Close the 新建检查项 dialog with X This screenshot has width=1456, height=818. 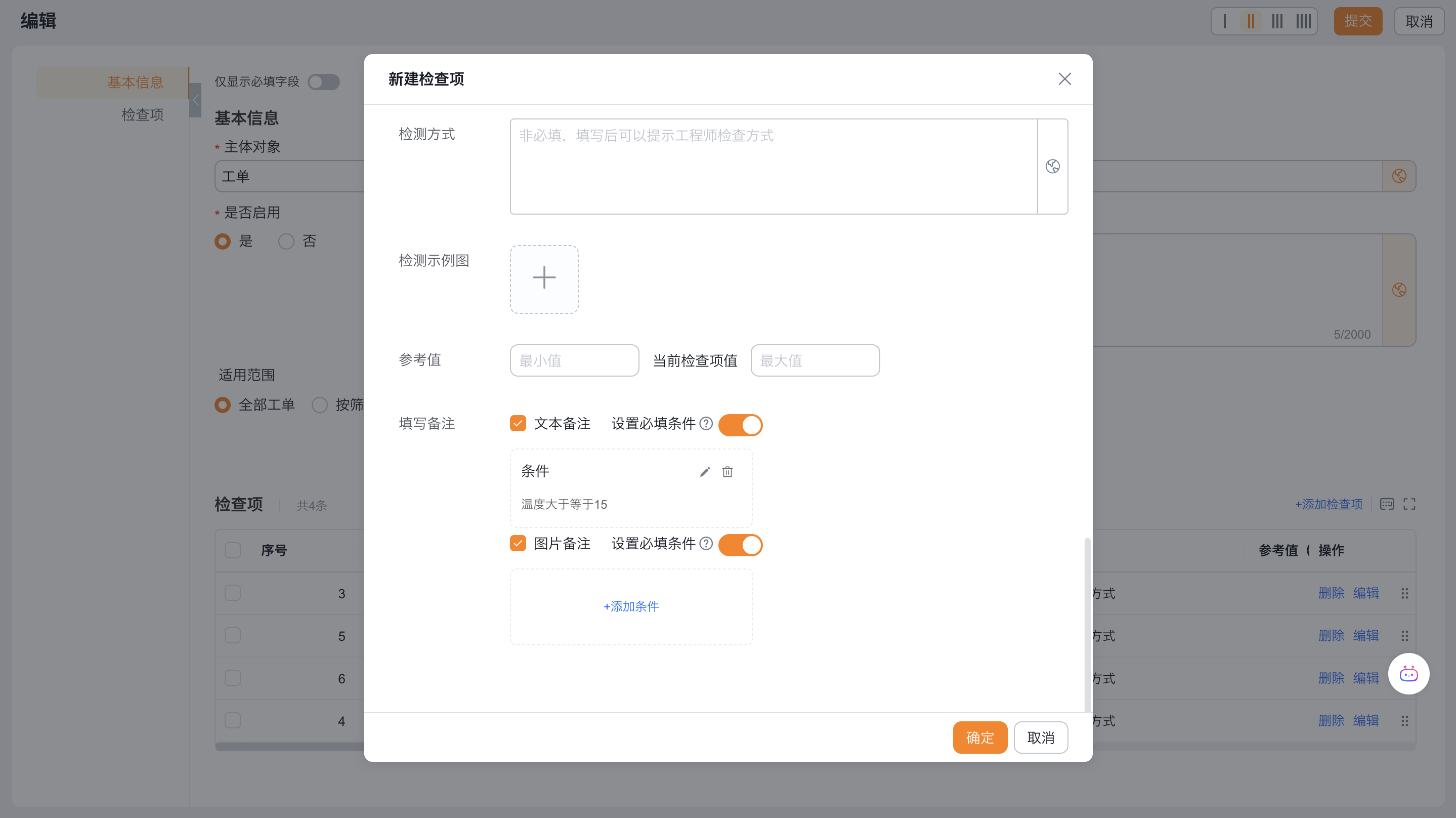tap(1064, 79)
